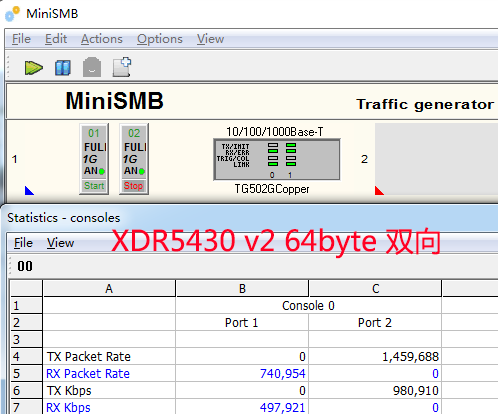
Task: Click the TX Kbps label
Action: [x=69, y=391]
